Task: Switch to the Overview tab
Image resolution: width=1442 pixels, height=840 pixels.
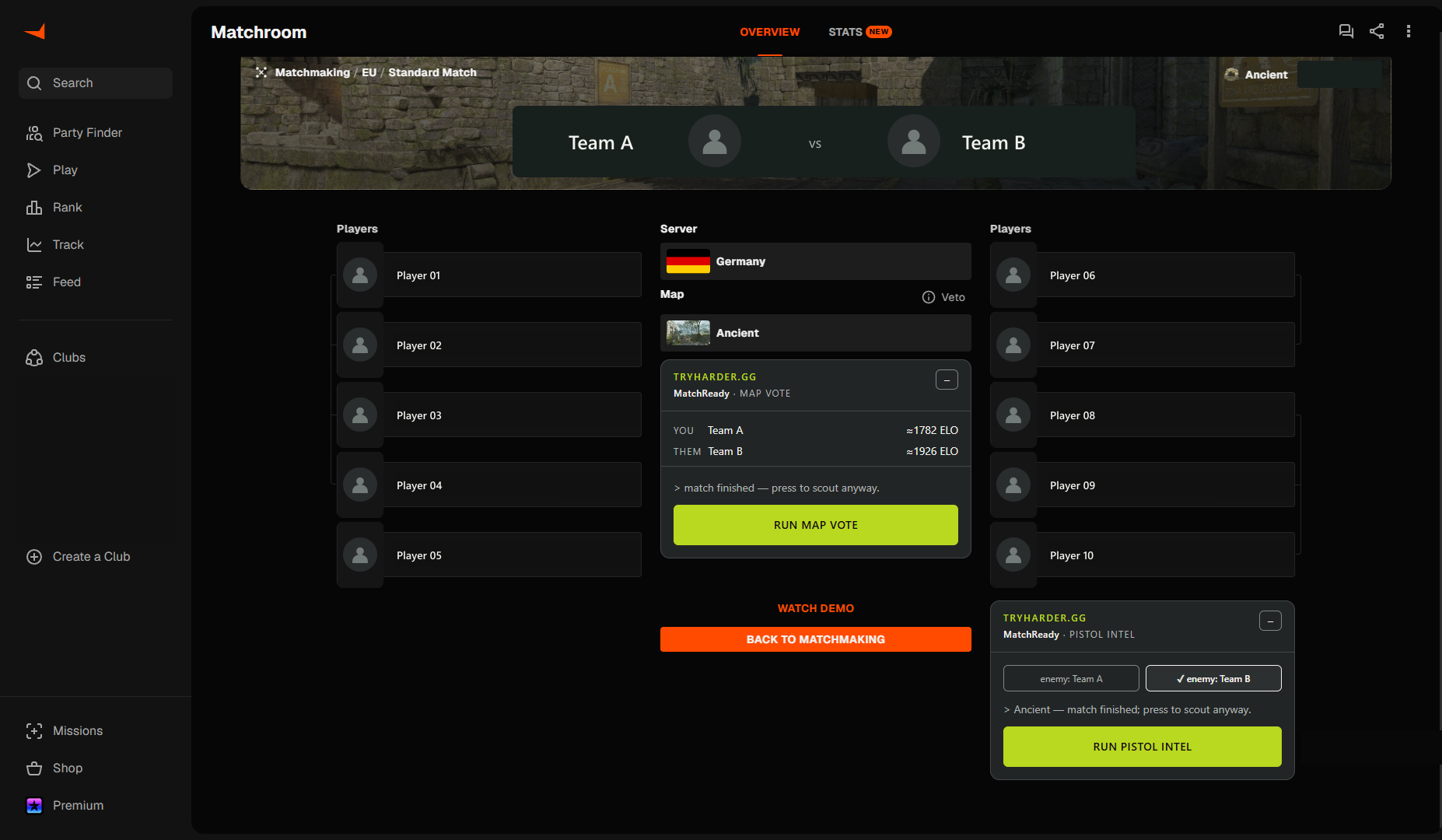Action: 769,32
